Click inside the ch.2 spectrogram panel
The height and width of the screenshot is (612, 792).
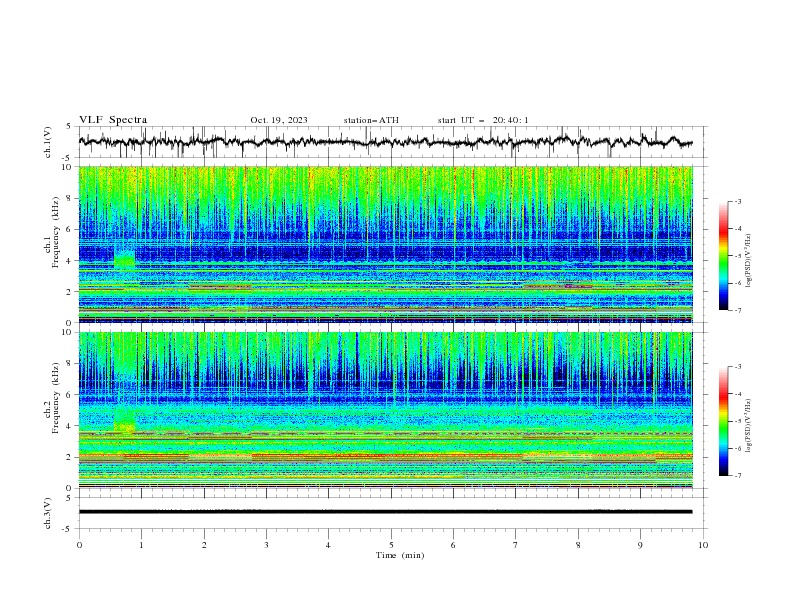pos(385,410)
